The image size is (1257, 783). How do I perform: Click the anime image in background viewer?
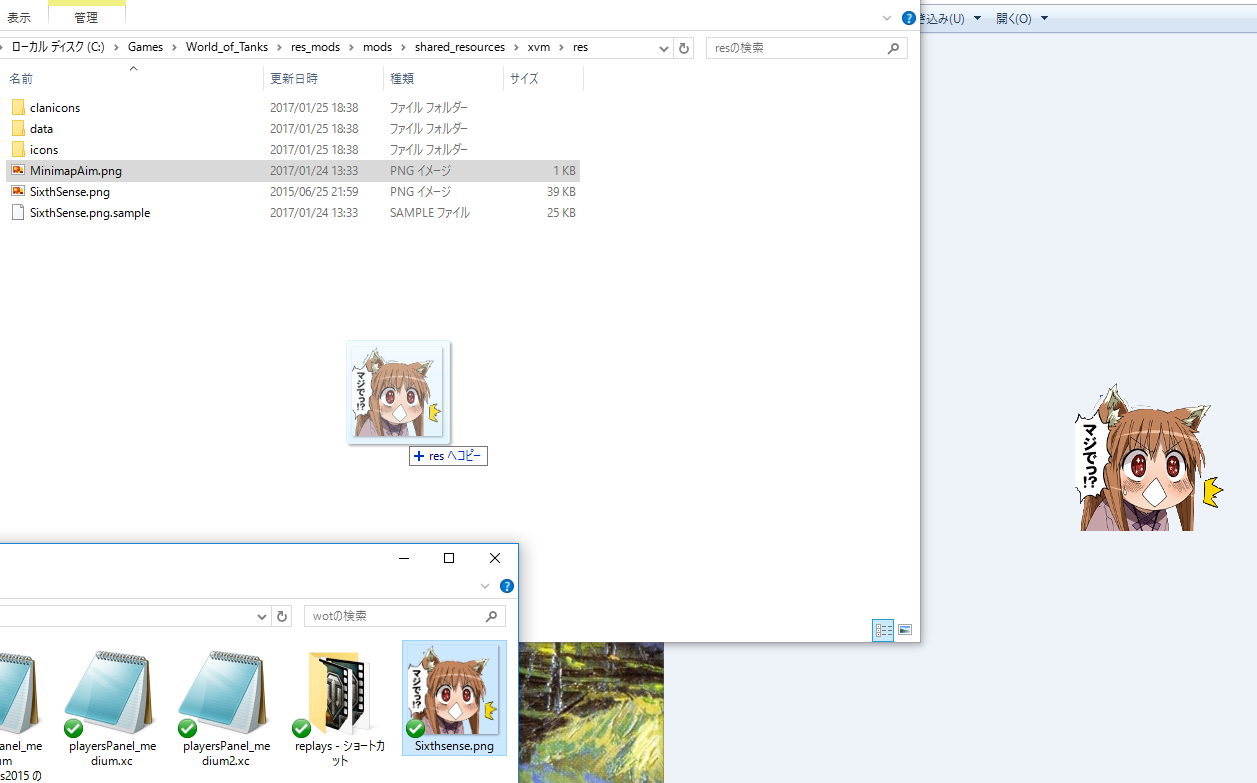[x=1147, y=457]
